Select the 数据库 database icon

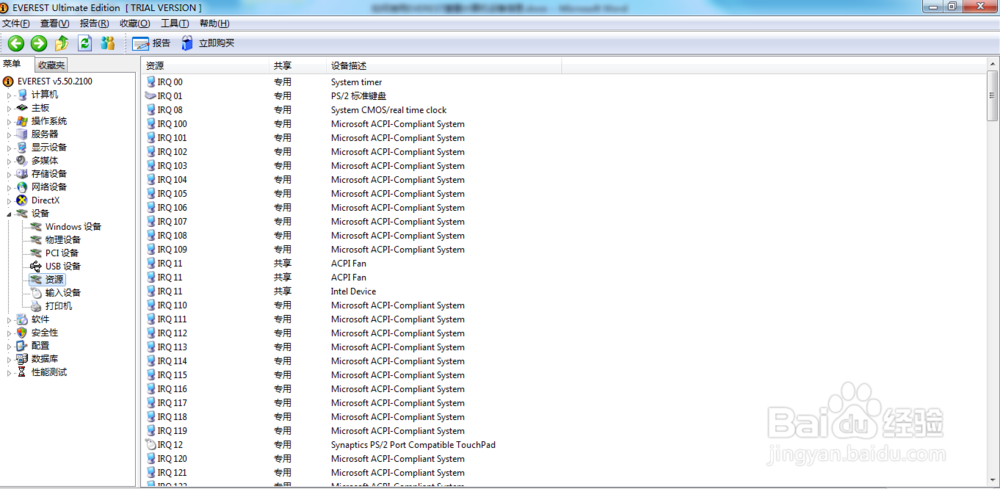click(x=22, y=359)
